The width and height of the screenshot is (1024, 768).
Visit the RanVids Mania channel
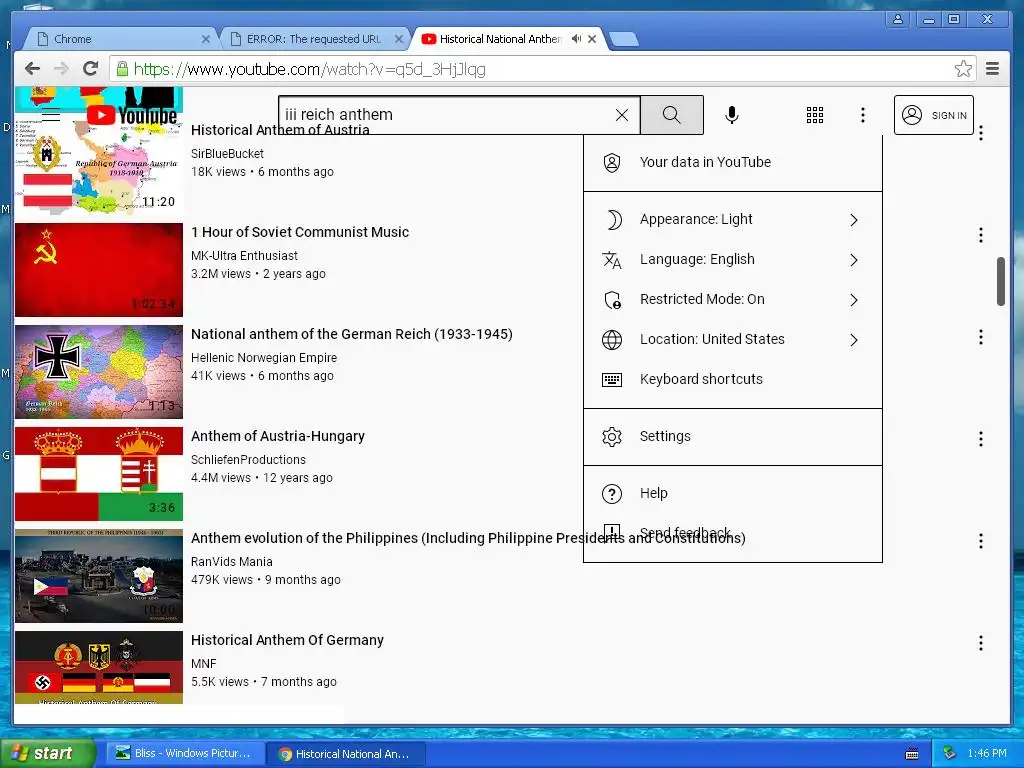(232, 561)
